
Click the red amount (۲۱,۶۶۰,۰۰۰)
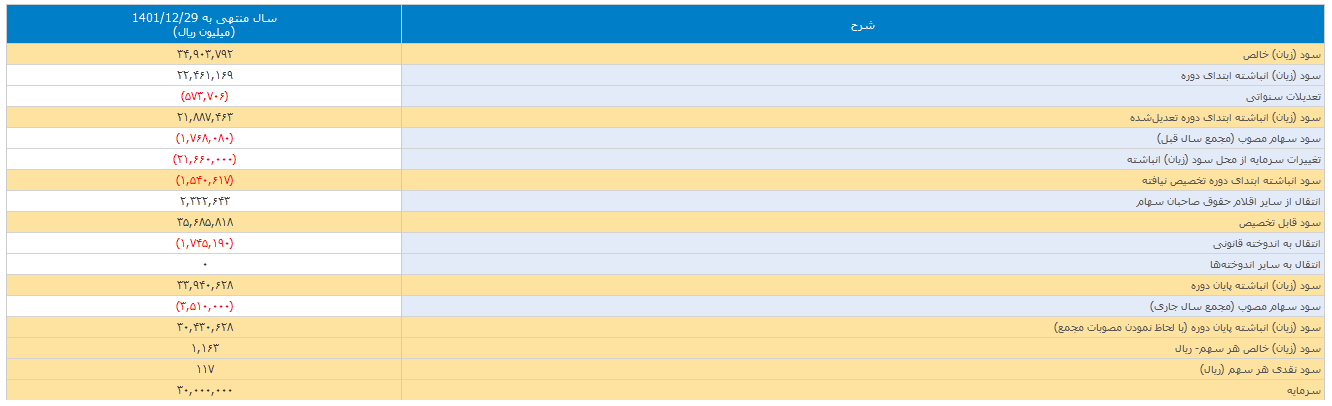204,159
